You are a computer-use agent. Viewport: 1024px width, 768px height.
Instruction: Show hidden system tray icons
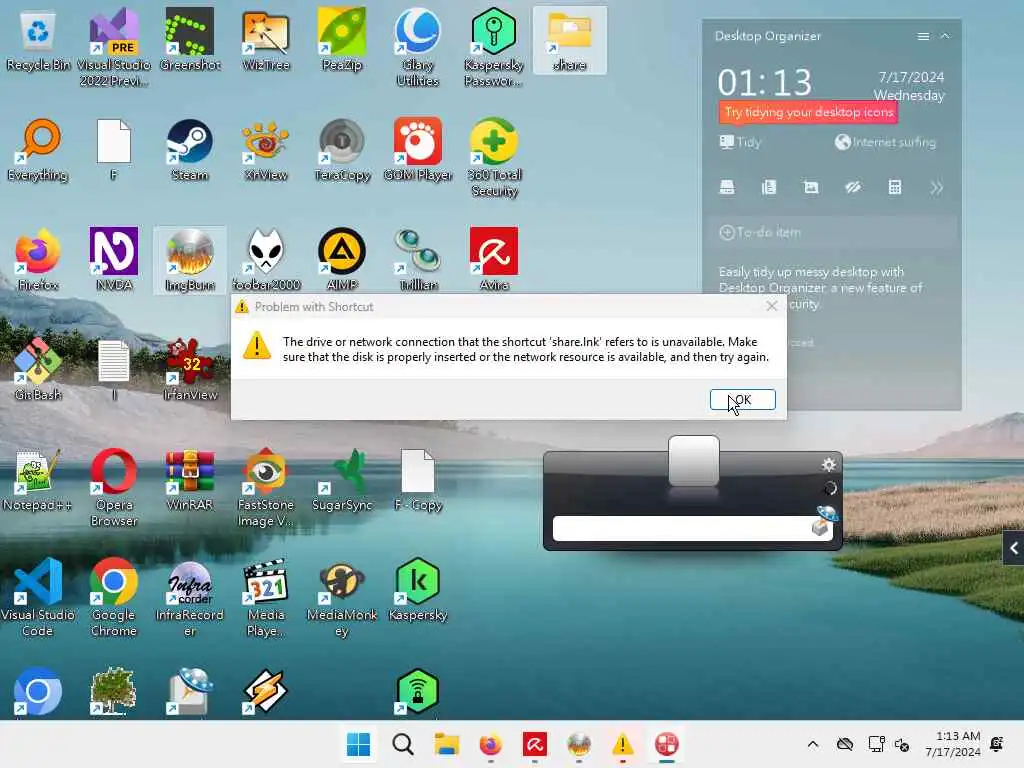tap(812, 744)
